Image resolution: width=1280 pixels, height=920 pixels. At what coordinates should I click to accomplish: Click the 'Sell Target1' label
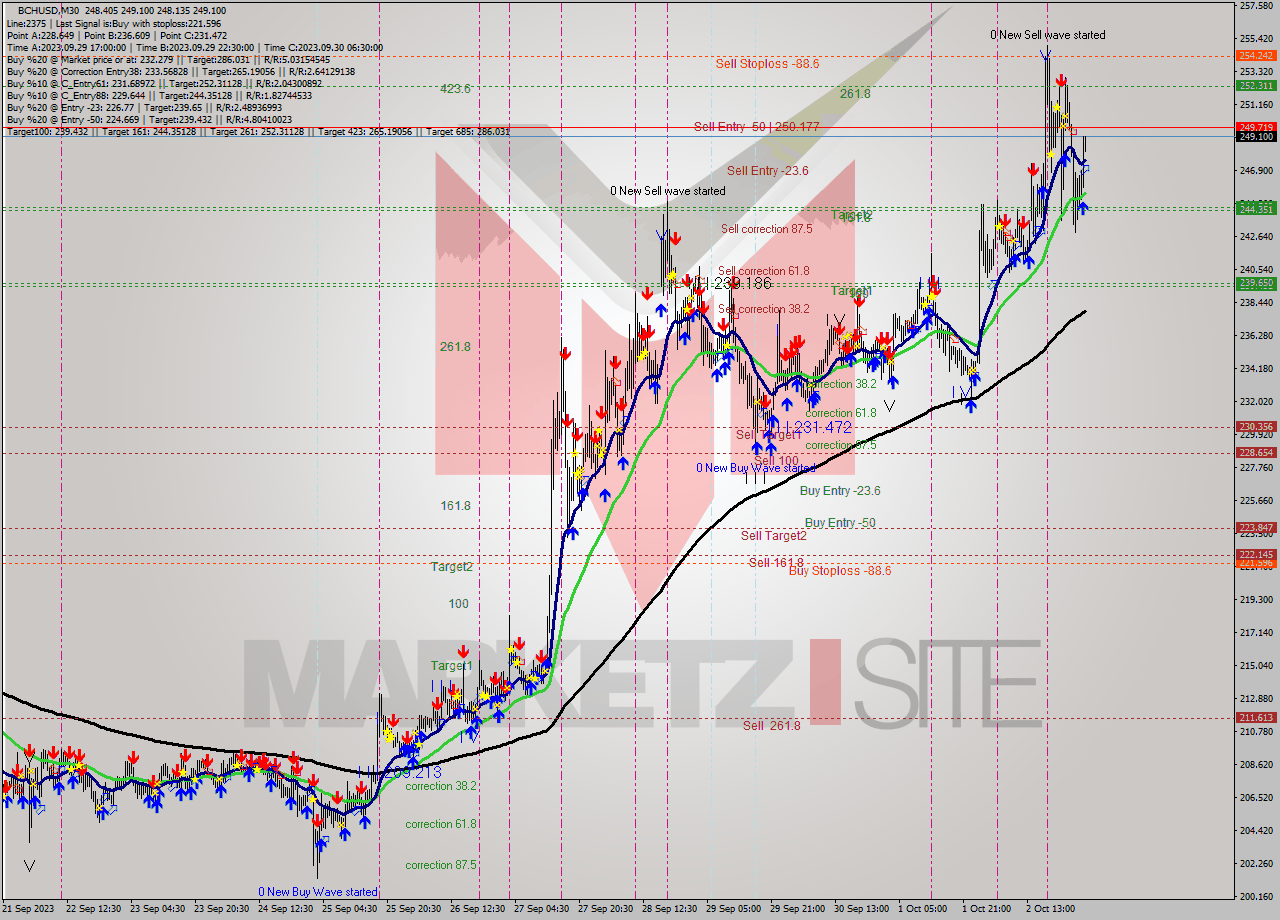[768, 435]
